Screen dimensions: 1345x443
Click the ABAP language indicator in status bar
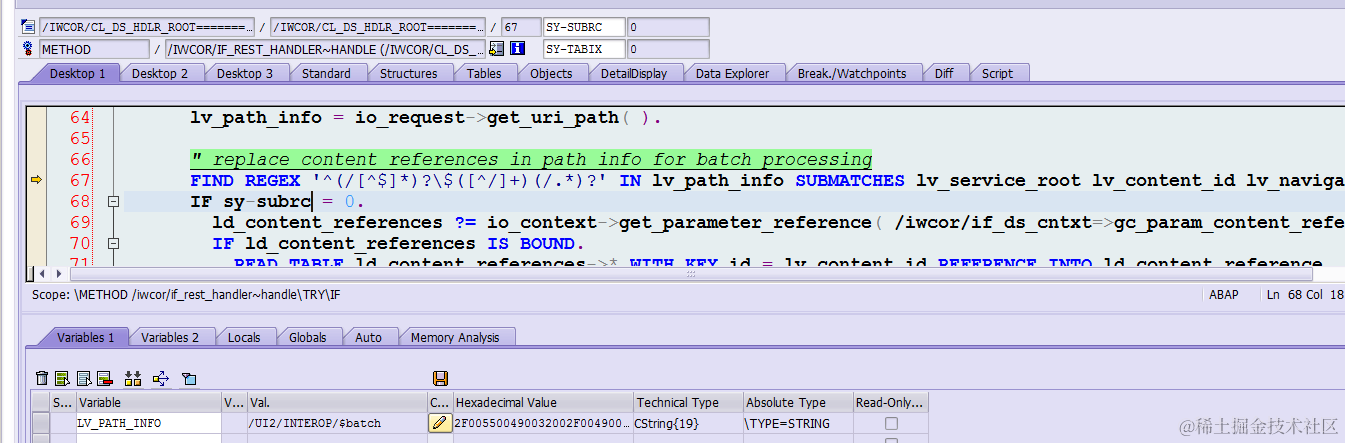(x=1225, y=294)
